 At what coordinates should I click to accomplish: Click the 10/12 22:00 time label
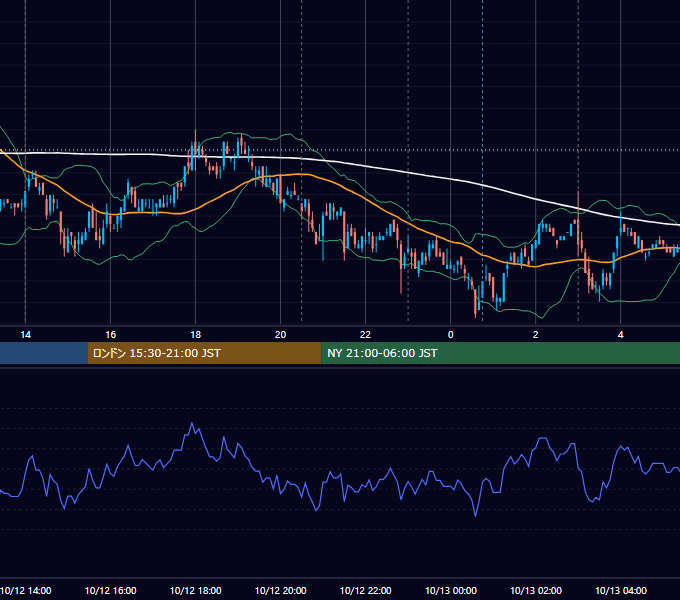(x=366, y=590)
